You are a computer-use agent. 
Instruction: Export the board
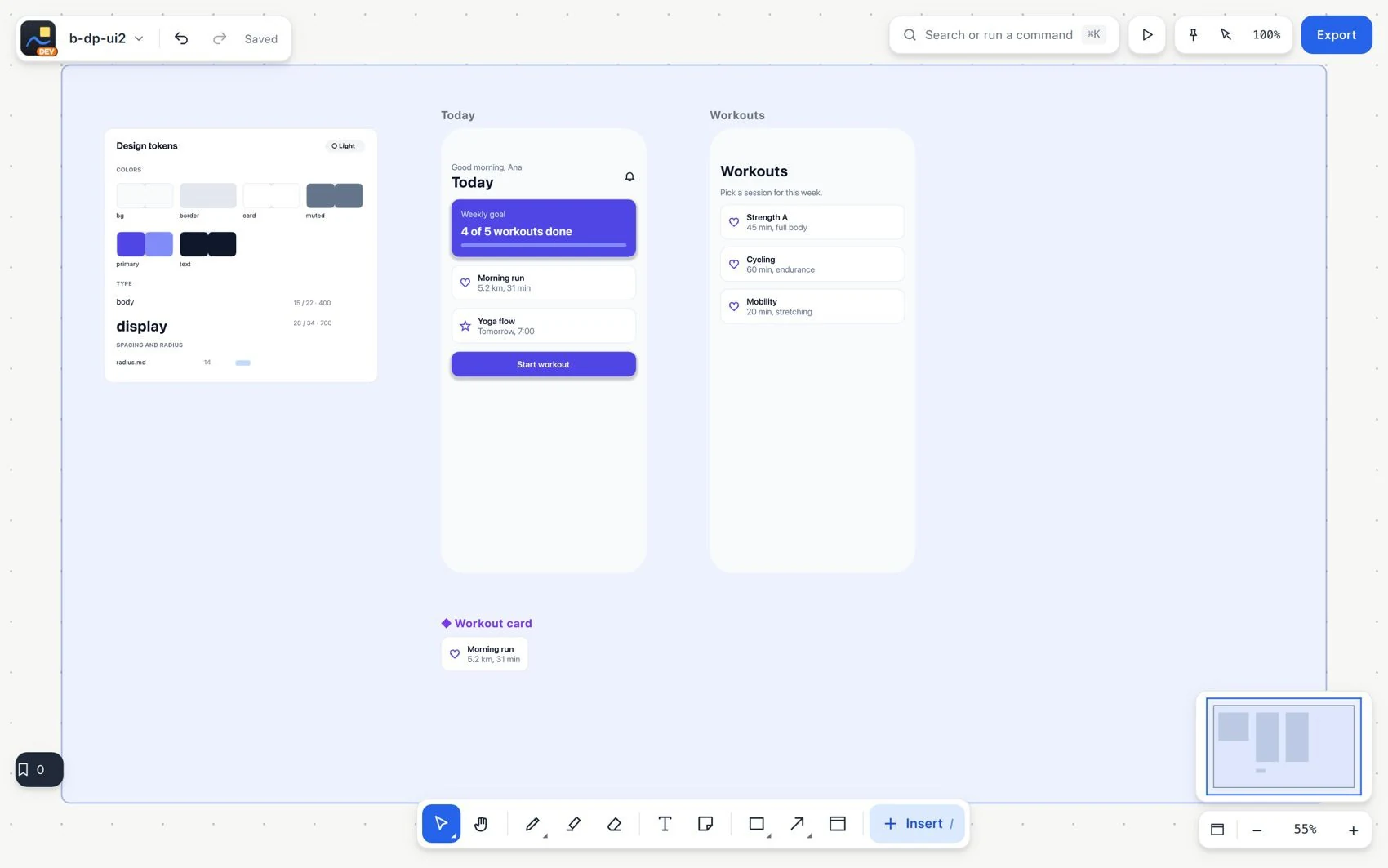pyautogui.click(x=1336, y=35)
